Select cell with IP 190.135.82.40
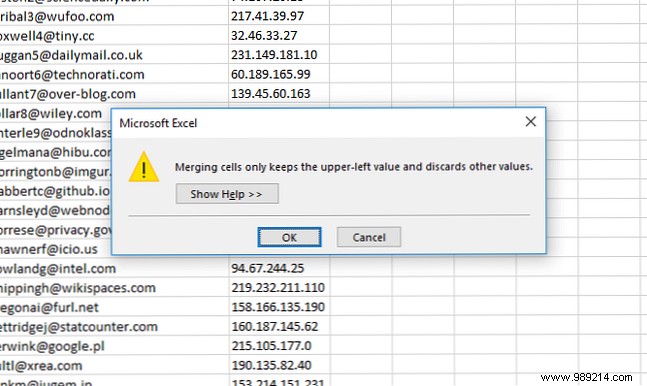This screenshot has height=386, width=647. click(x=279, y=365)
